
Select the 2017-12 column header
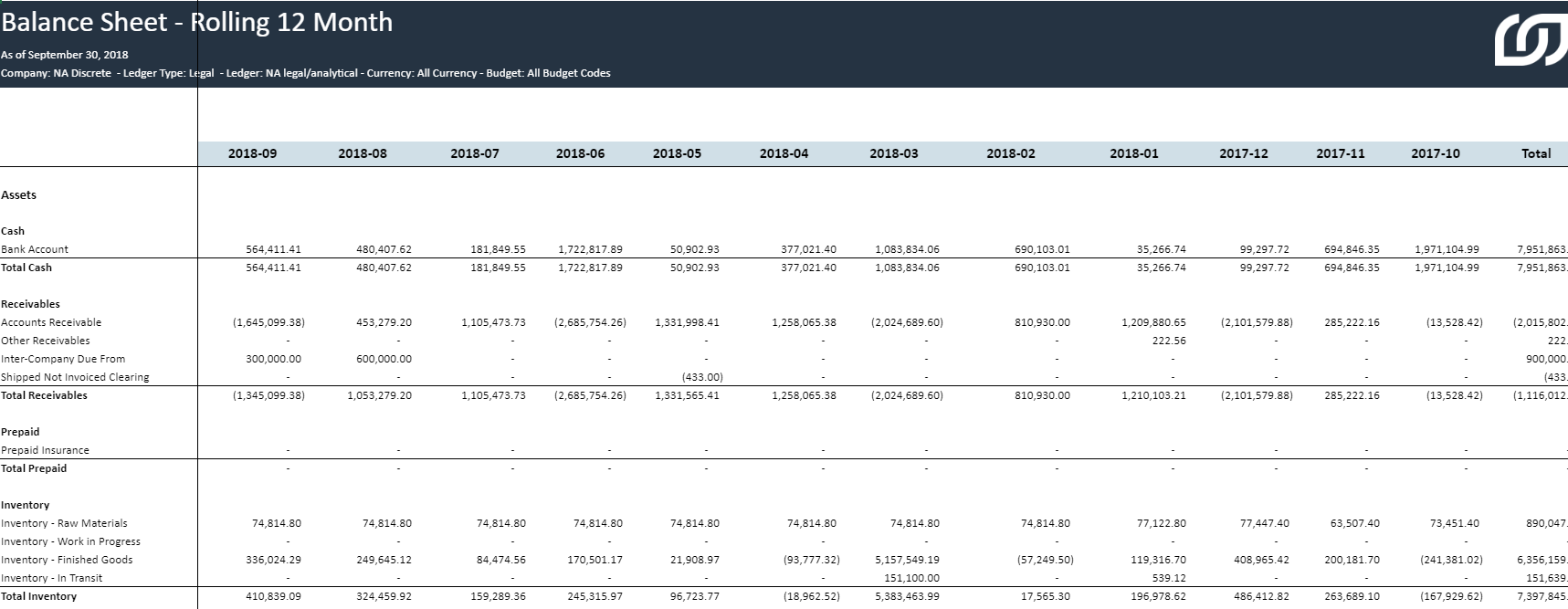pyautogui.click(x=1244, y=153)
